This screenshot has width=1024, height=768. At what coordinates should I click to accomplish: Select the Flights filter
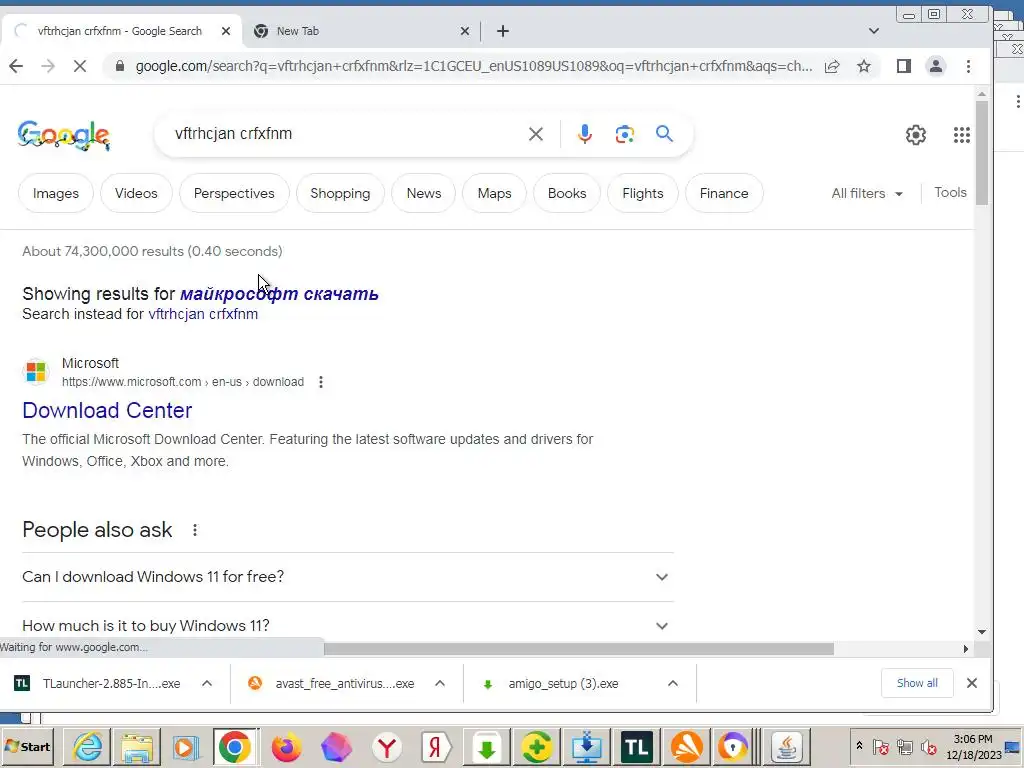[643, 193]
